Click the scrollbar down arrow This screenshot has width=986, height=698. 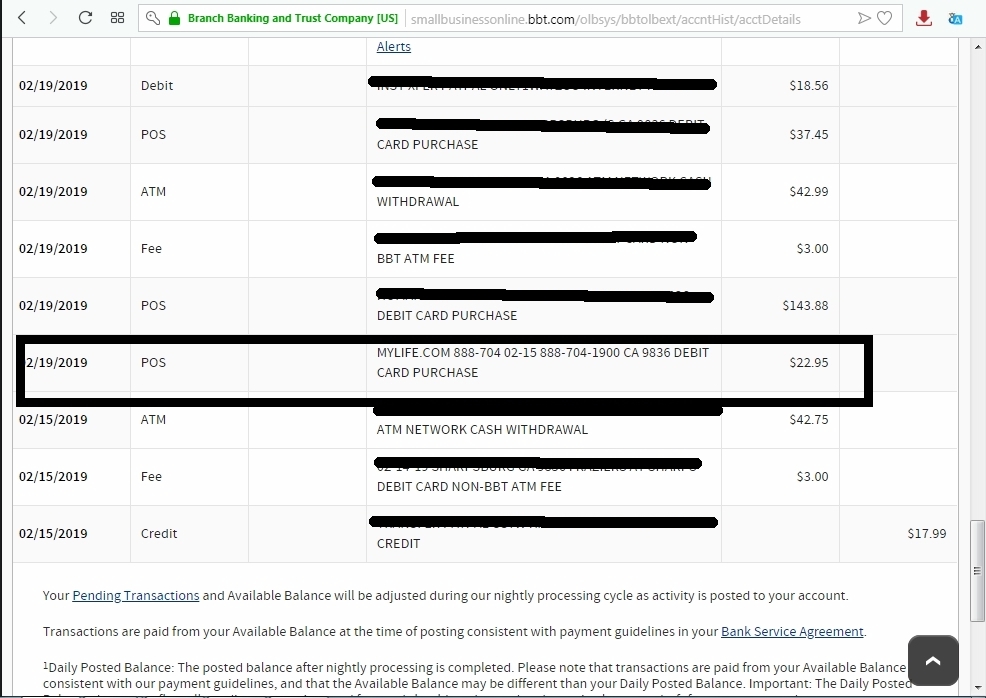click(977, 688)
